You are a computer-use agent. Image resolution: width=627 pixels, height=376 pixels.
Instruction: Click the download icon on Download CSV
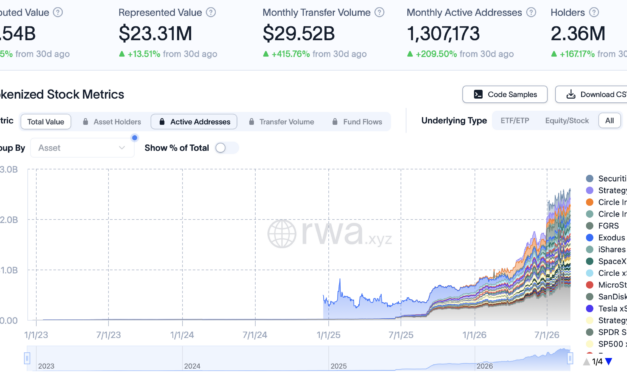pyautogui.click(x=571, y=94)
